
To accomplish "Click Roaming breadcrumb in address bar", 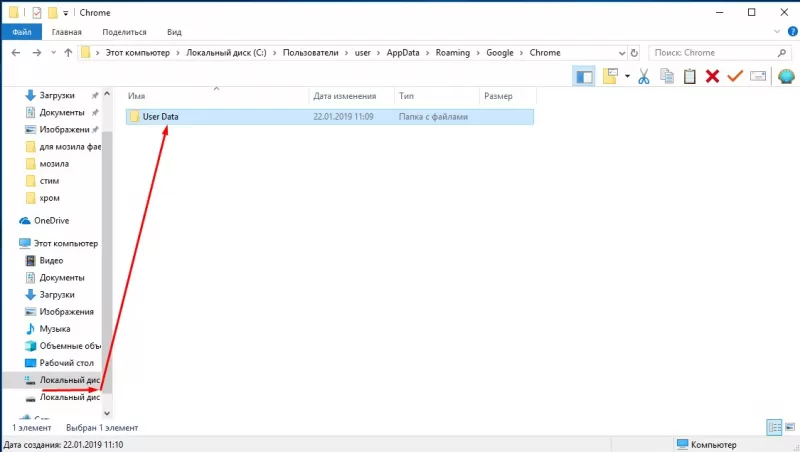I will (453, 53).
